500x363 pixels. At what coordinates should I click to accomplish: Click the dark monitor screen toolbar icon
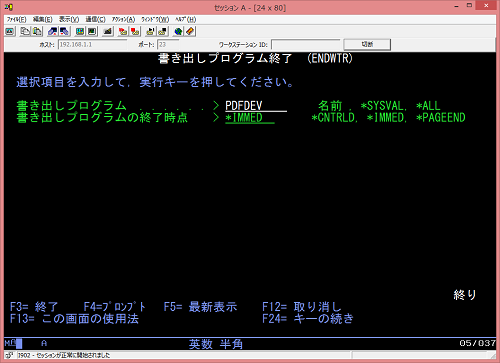click(x=92, y=31)
